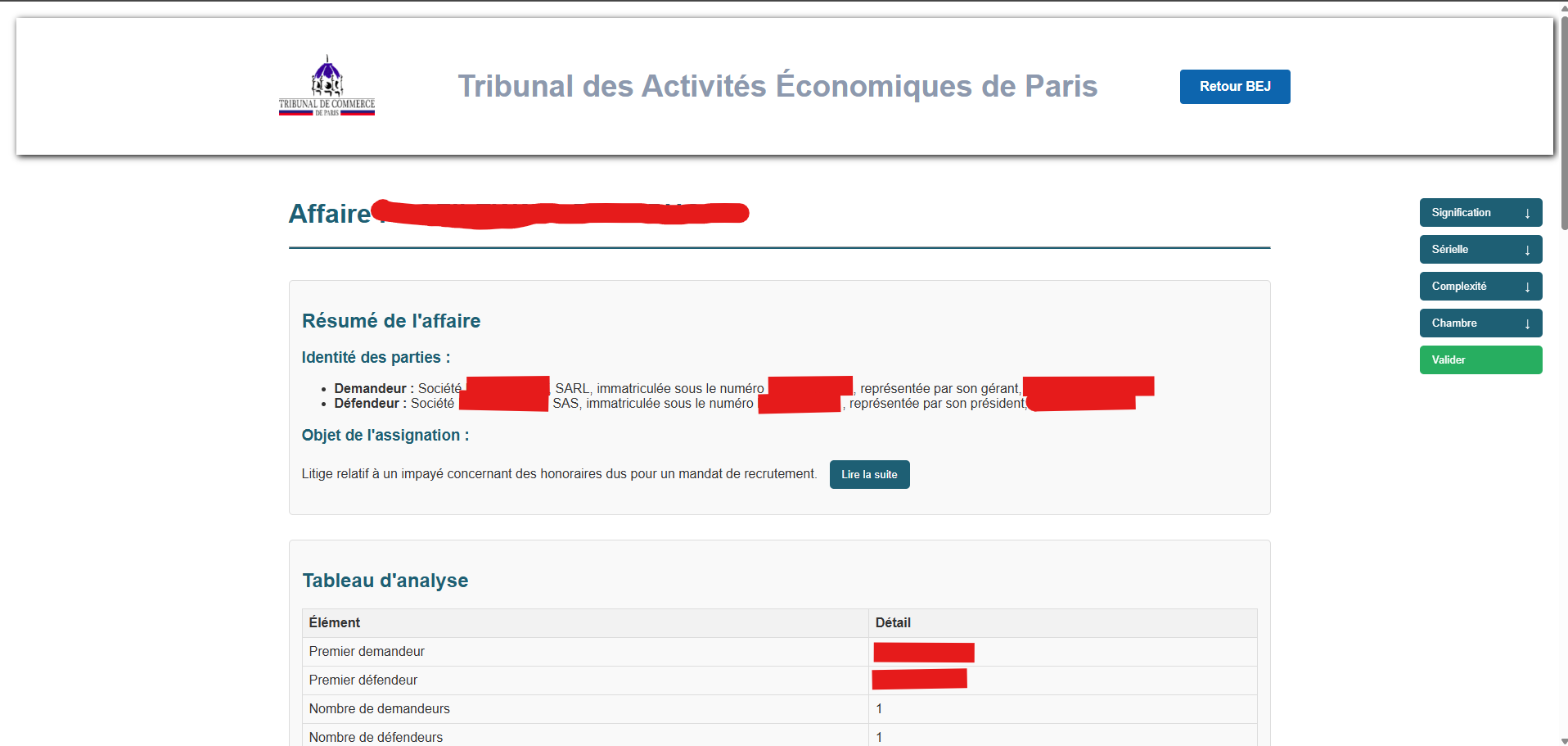Click the down arrow on the Complexité button
Viewport: 1568px width, 746px height.
pyautogui.click(x=1527, y=287)
